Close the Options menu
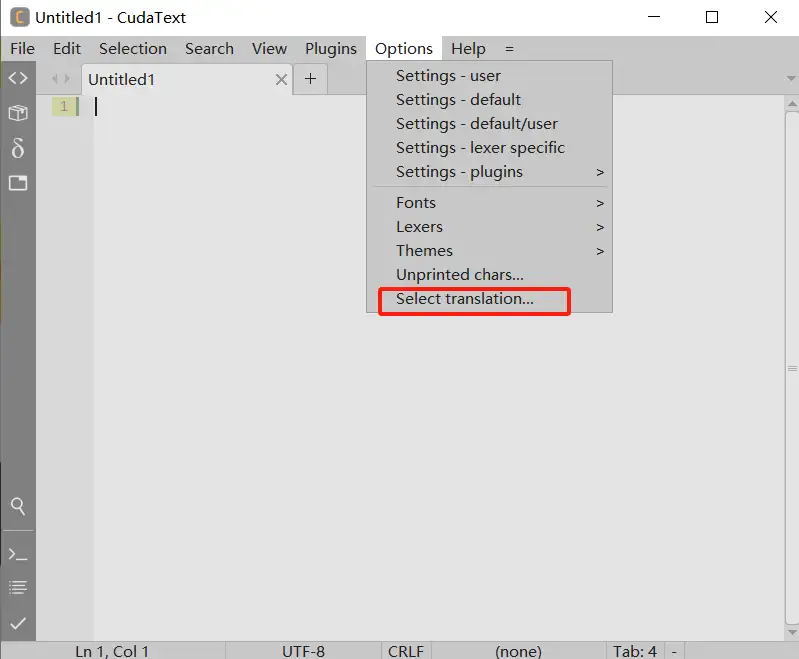Screen dimensions: 799x659 tap(404, 48)
